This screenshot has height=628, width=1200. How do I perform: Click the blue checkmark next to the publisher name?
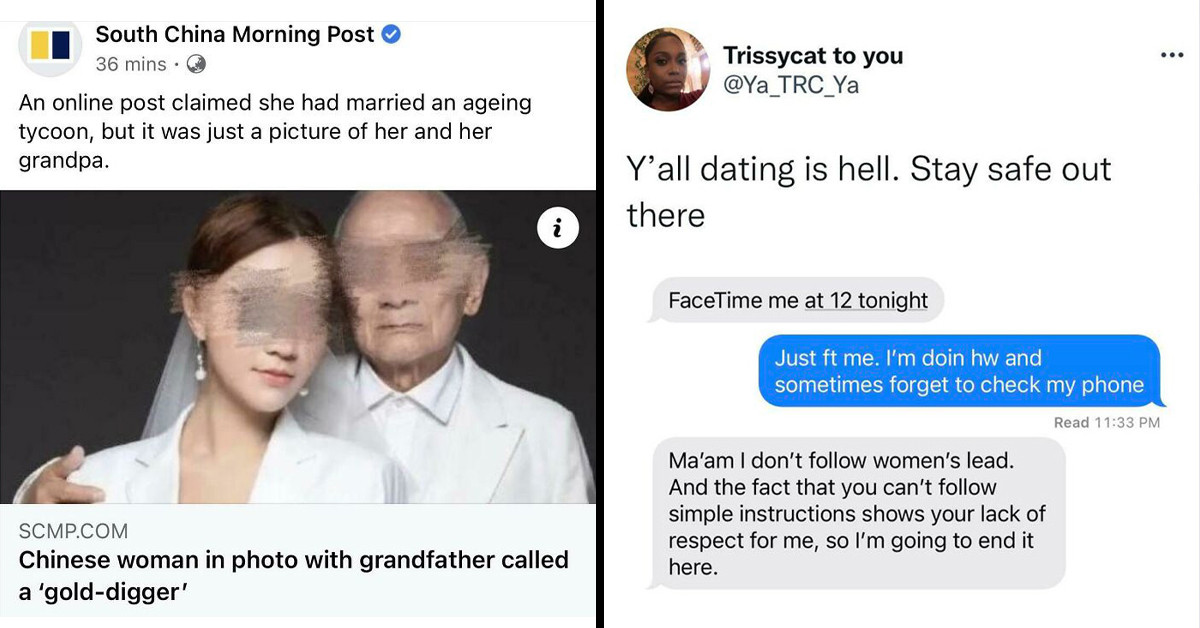point(389,33)
